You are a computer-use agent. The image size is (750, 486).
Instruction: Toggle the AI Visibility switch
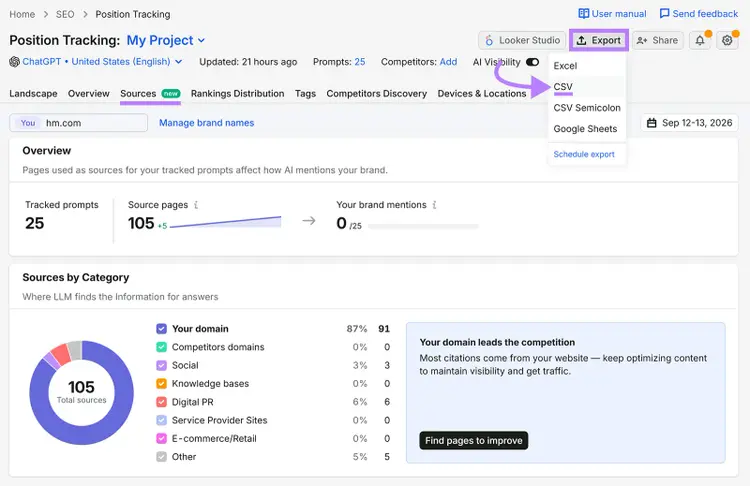coord(532,62)
